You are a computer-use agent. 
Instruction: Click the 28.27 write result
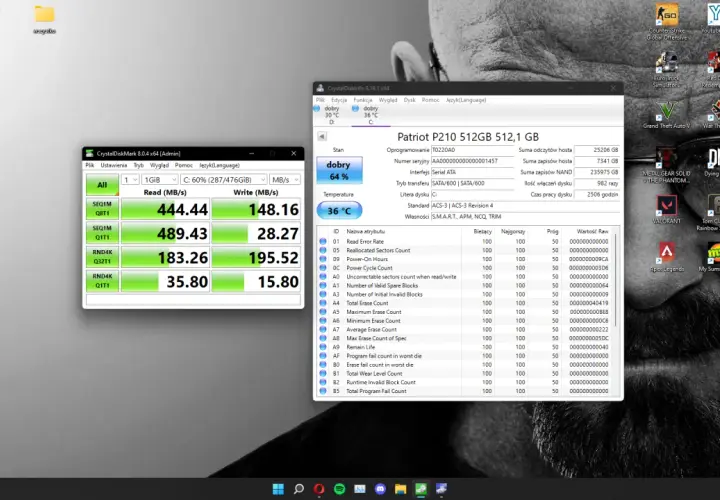[x=256, y=233]
